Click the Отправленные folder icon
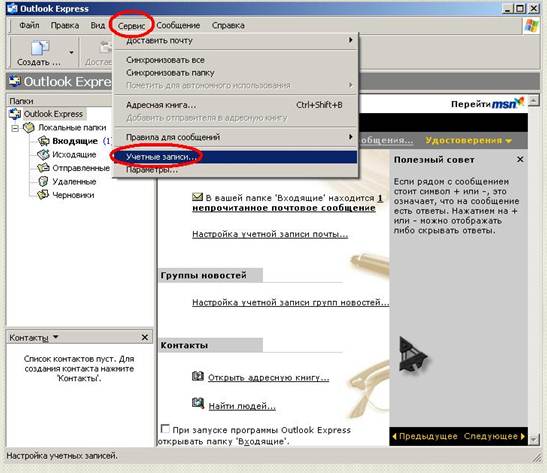 (44, 168)
